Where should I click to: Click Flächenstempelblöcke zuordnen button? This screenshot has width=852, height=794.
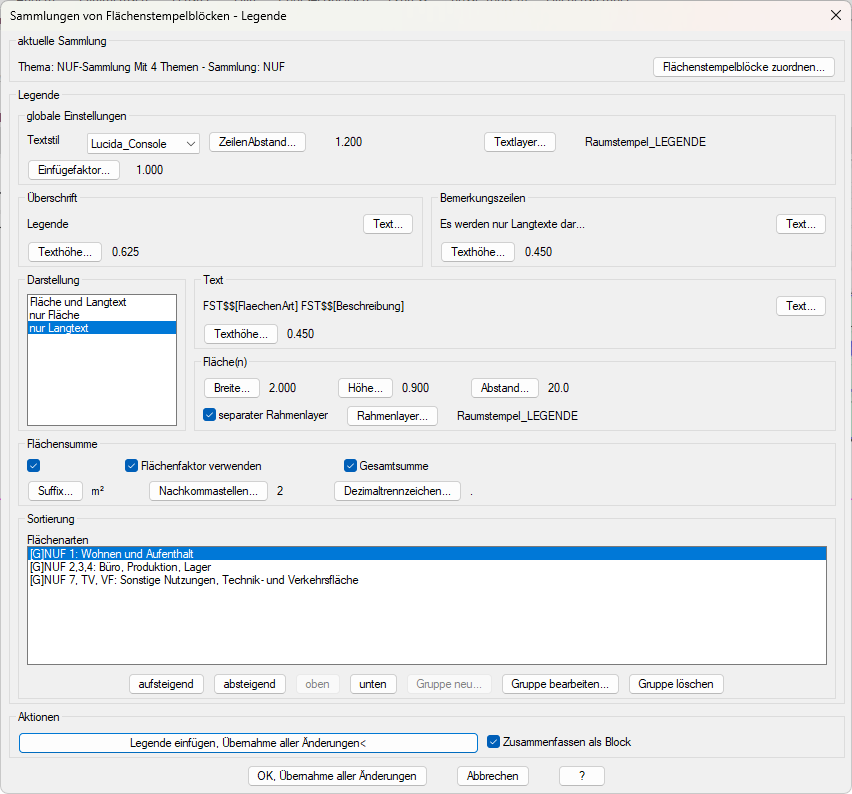743,67
